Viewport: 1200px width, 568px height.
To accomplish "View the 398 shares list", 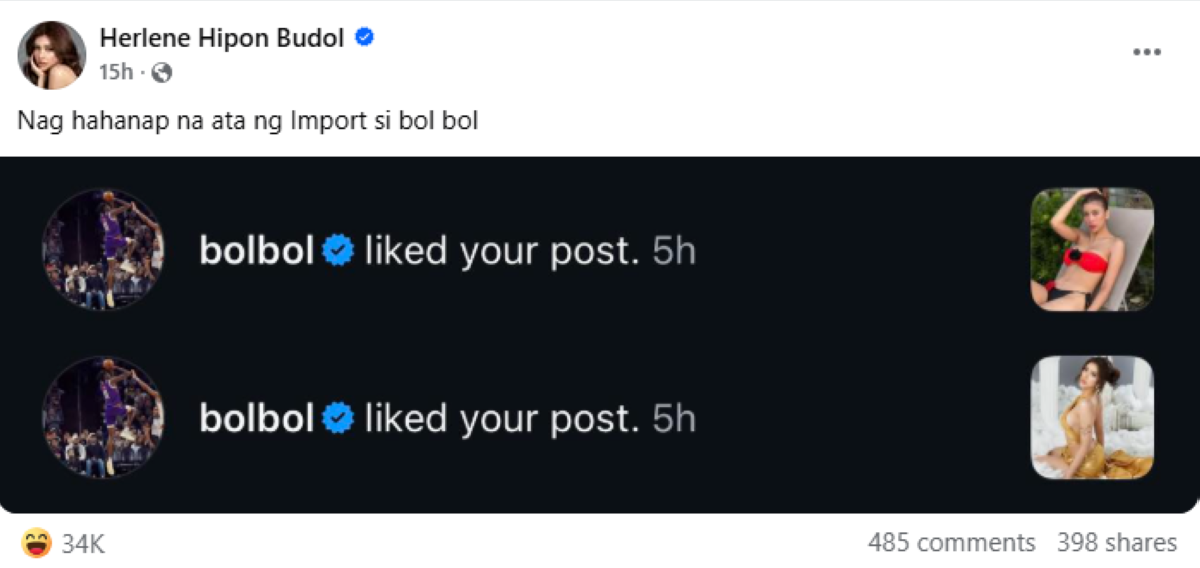I will tap(1116, 543).
